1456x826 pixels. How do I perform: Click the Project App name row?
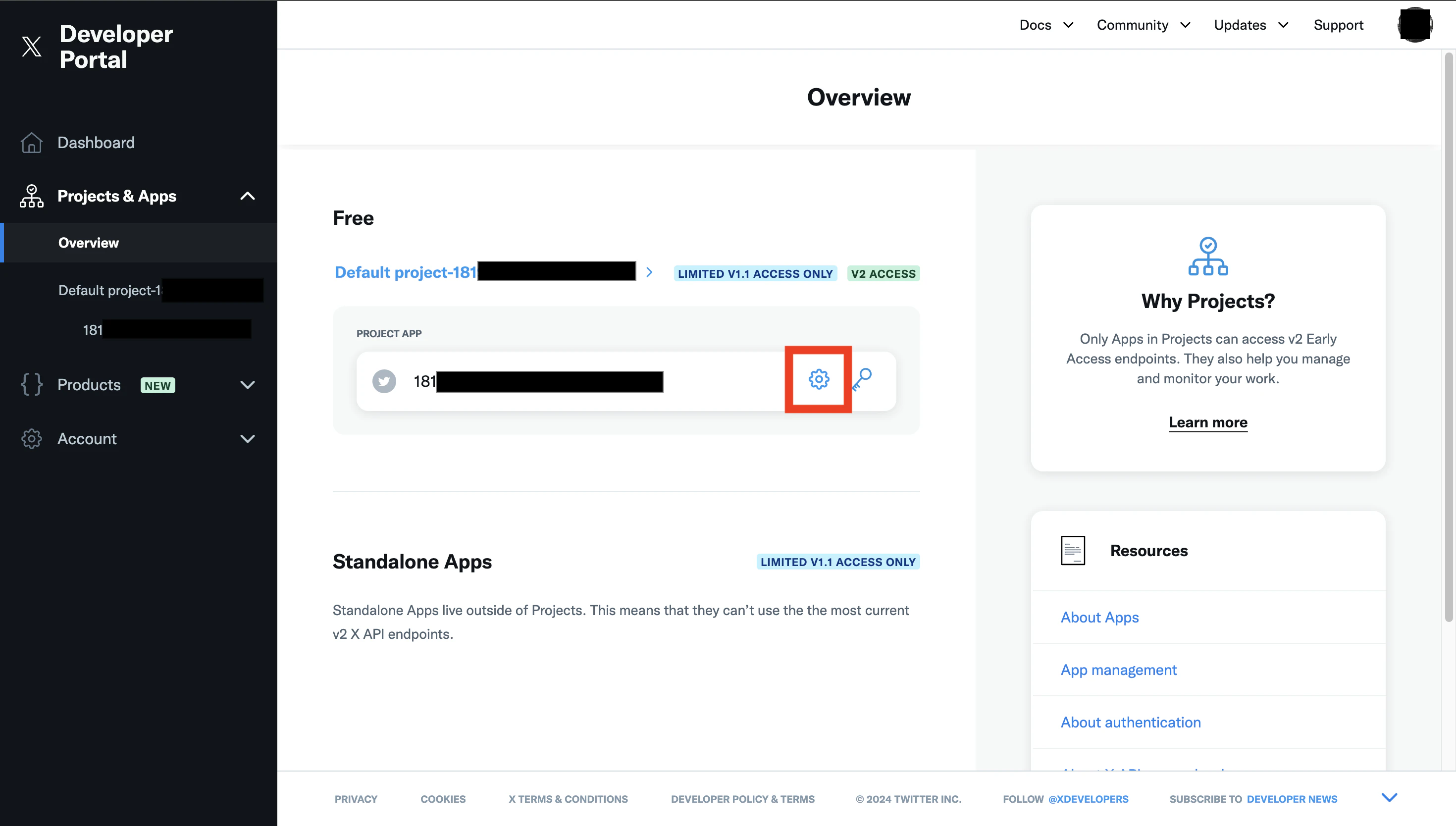[626, 381]
